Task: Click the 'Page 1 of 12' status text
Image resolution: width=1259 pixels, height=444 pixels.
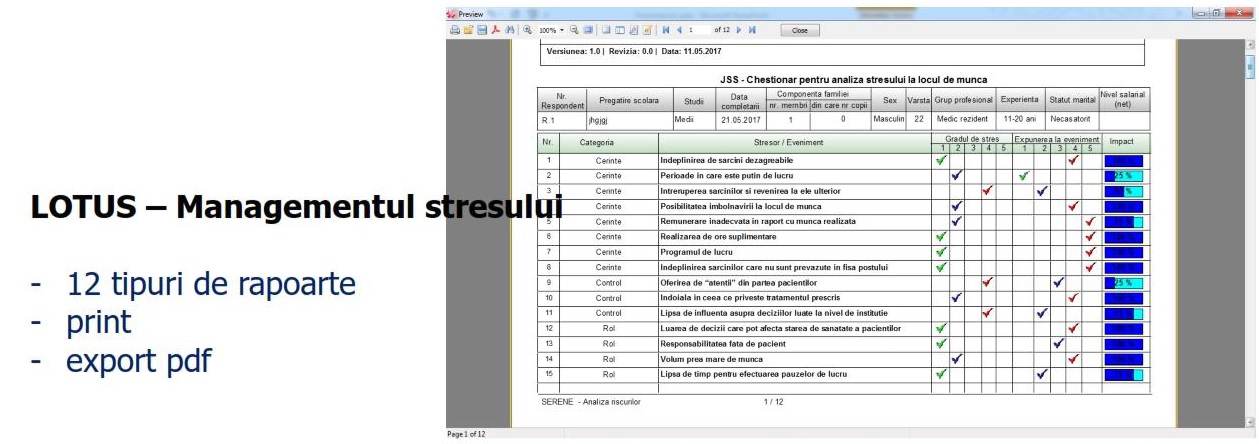Action: (466, 434)
